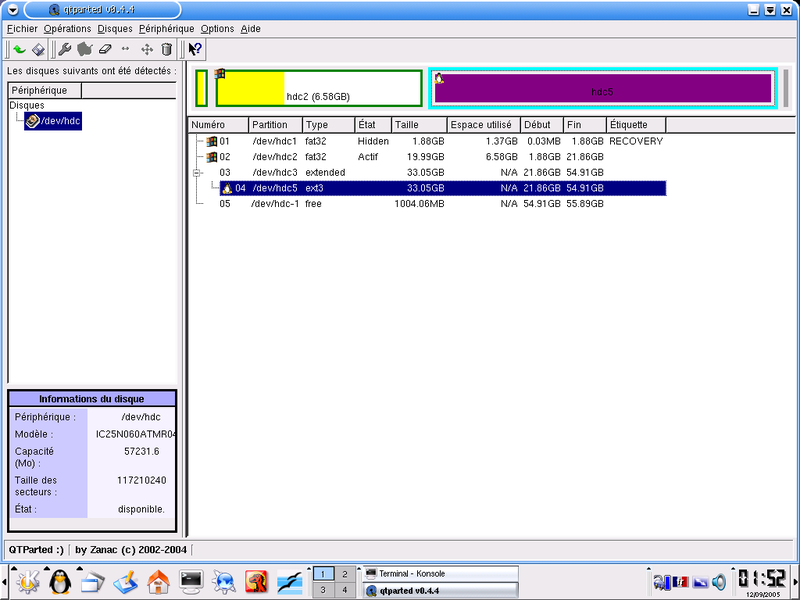This screenshot has height=600, width=800.
Task: Select the /dev/hdc5 ext3 partition row
Action: [443, 188]
